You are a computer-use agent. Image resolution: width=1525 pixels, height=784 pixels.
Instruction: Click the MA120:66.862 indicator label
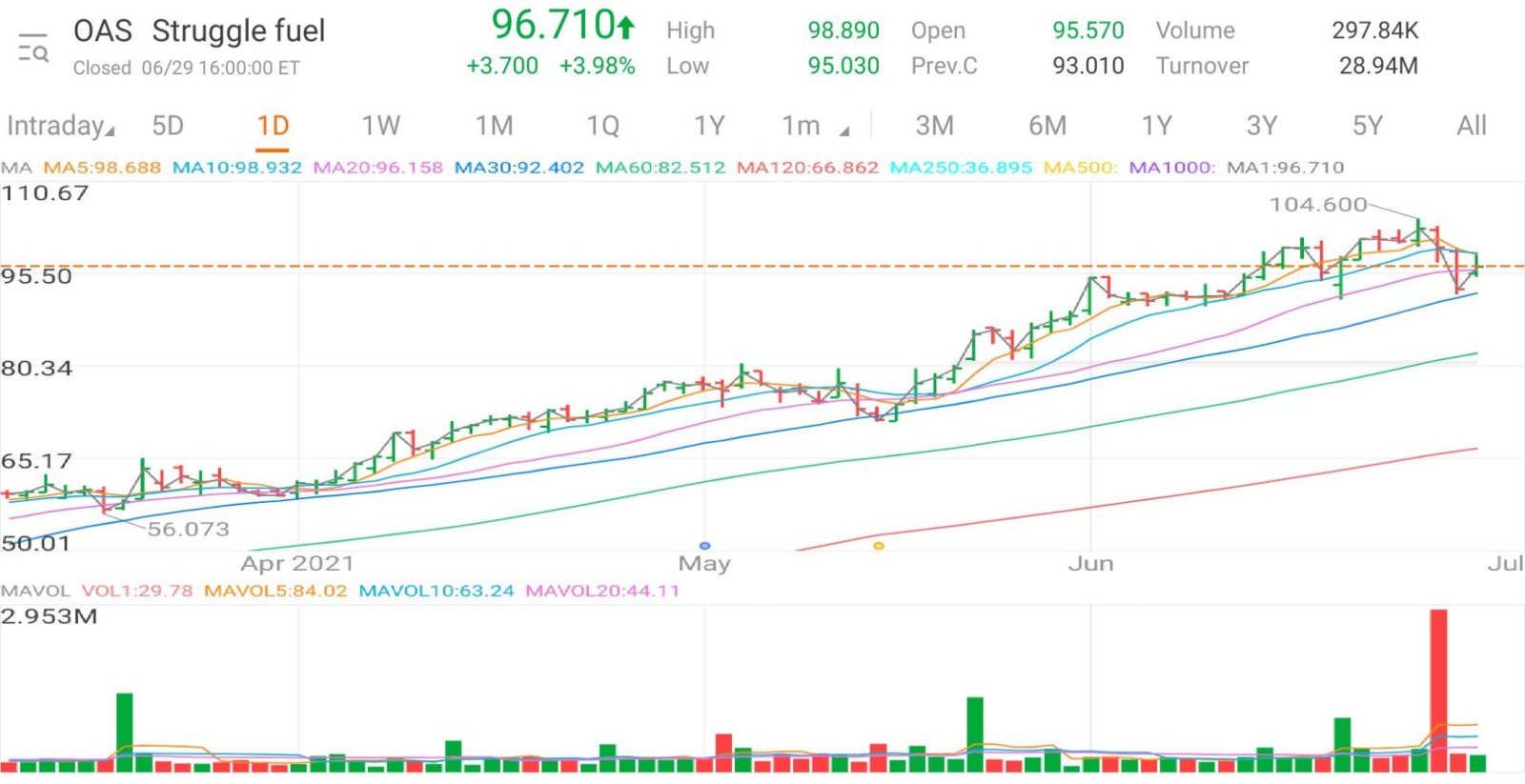pyautogui.click(x=807, y=168)
